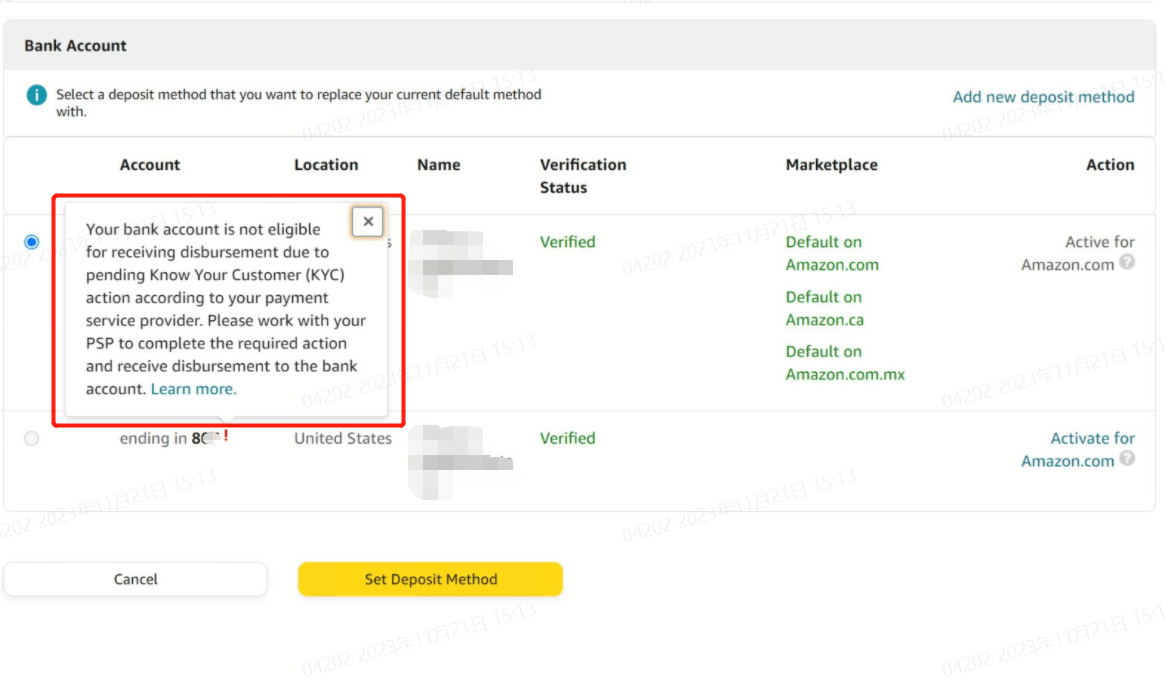This screenshot has width=1166, height=696.
Task: Click the "Cancel" button
Action: click(135, 579)
